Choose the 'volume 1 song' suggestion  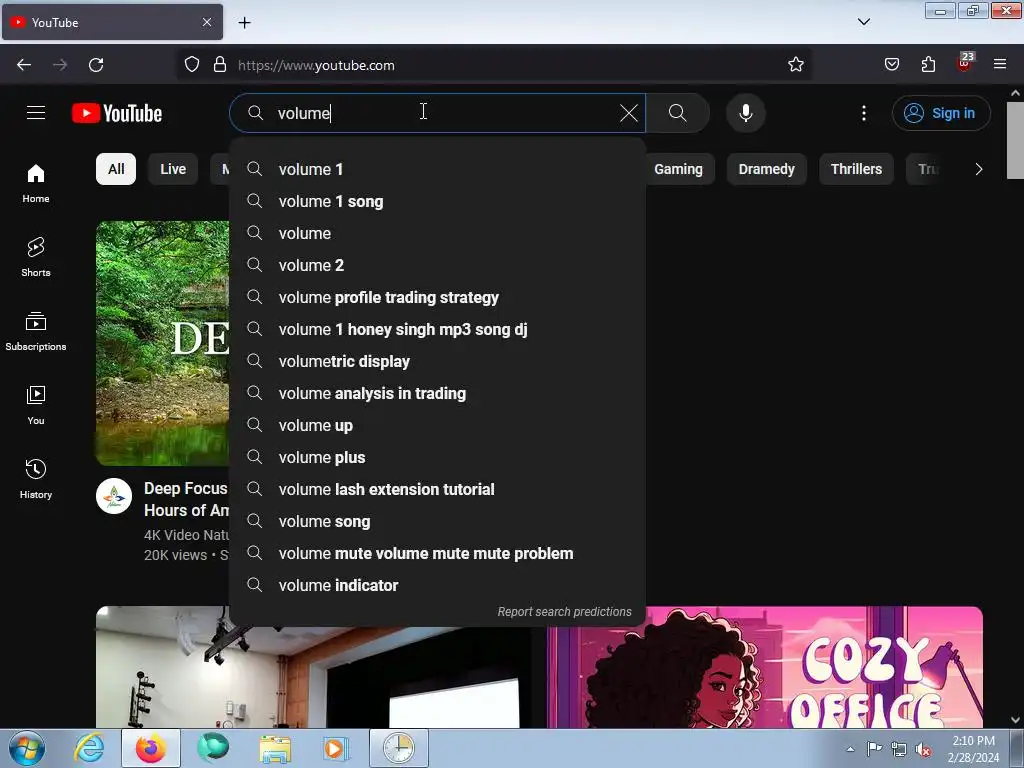coord(438,201)
